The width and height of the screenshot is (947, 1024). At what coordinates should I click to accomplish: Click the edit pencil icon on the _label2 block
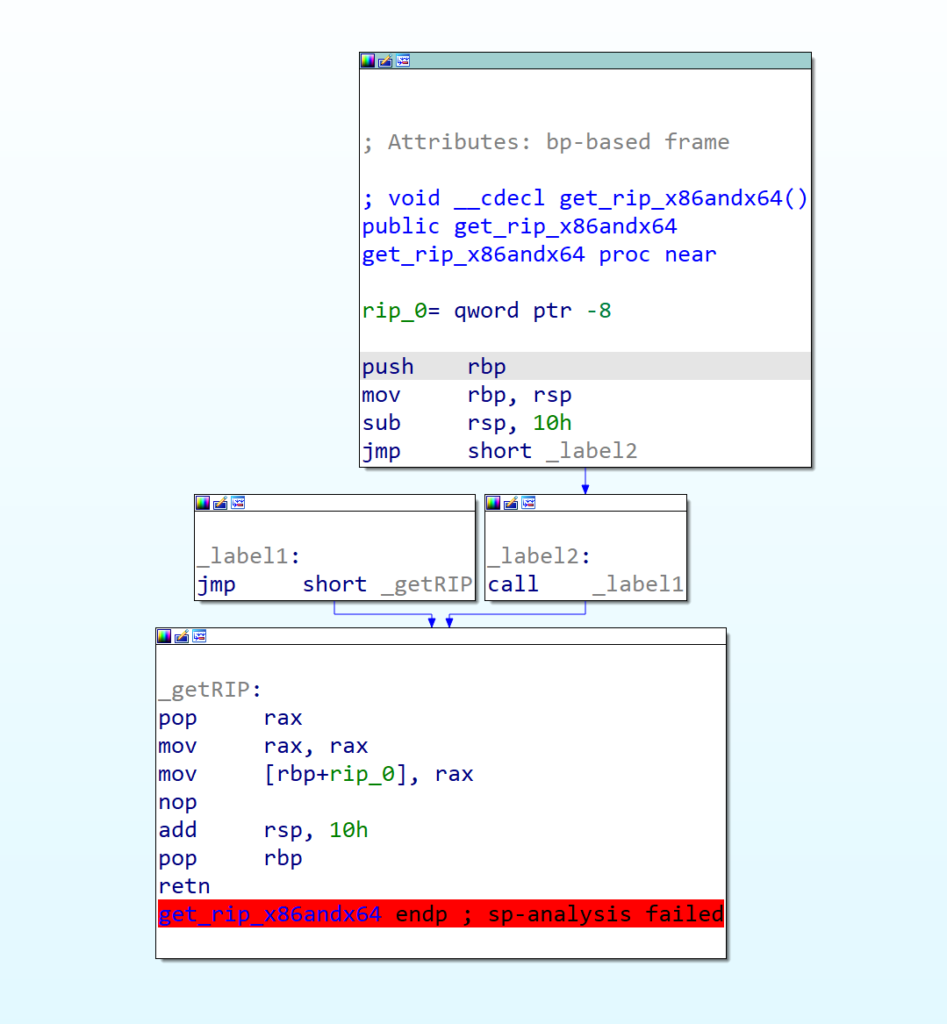(511, 503)
